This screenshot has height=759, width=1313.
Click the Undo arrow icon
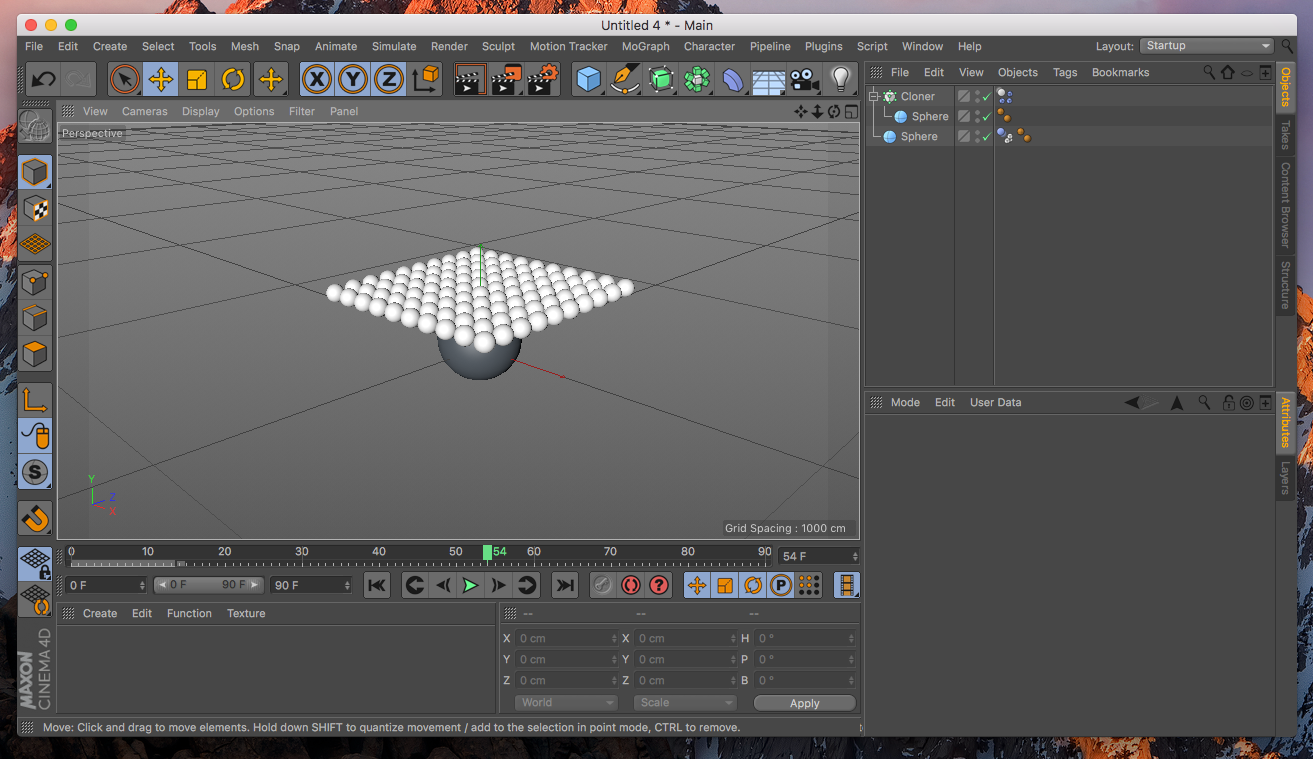coord(42,79)
